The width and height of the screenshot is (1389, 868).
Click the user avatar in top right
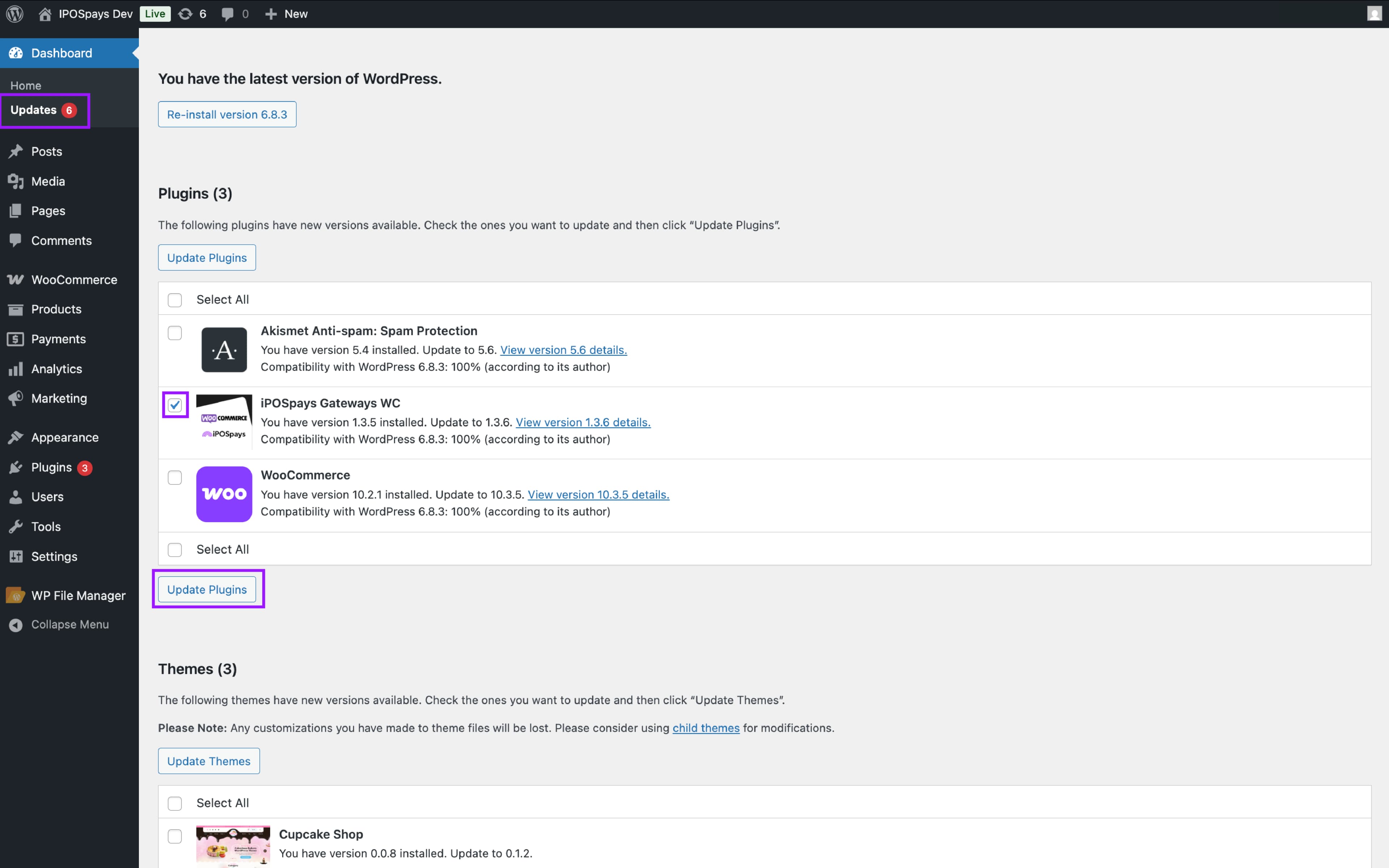pyautogui.click(x=1374, y=14)
